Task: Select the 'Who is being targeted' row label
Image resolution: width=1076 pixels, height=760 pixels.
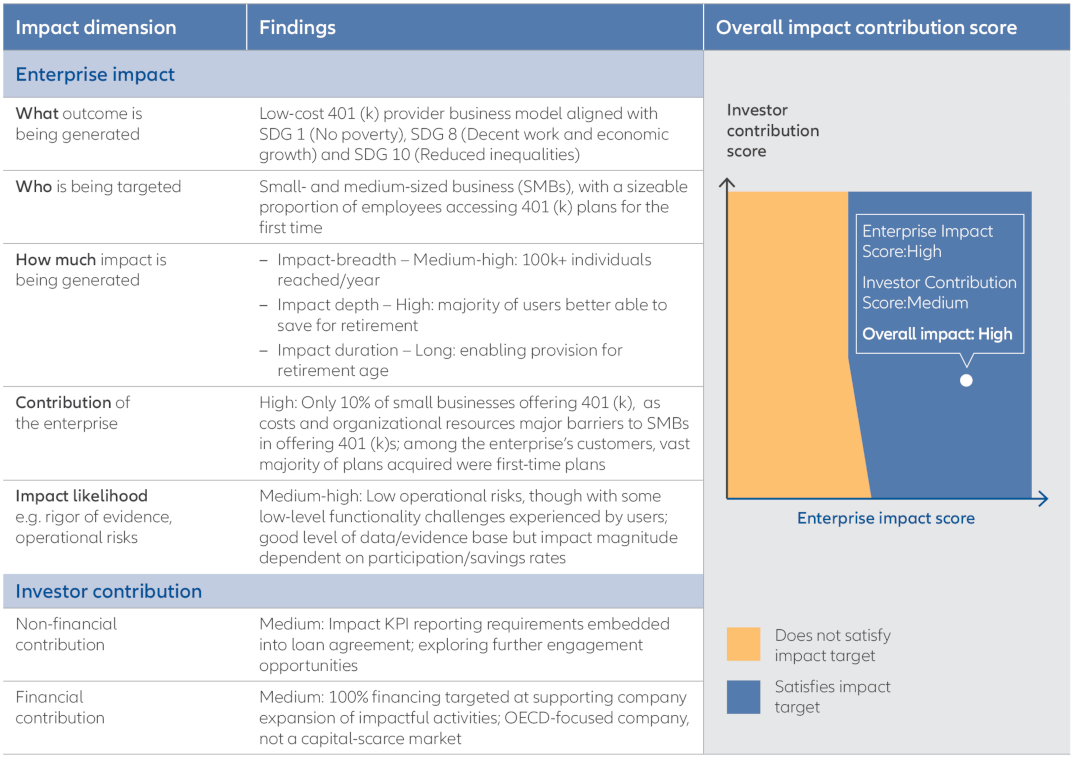Action: click(98, 186)
